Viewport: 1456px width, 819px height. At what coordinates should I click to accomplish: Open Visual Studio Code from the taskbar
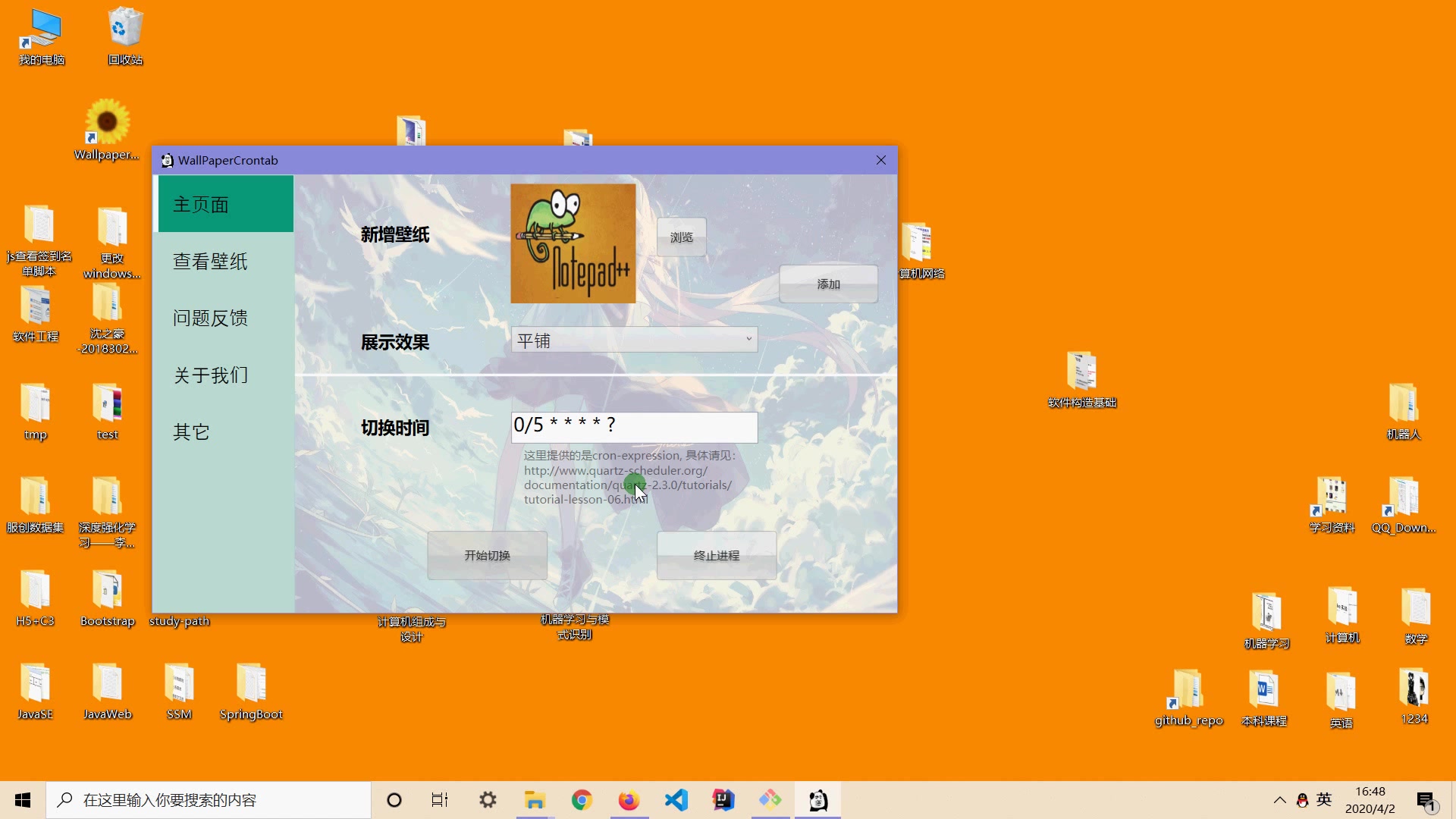point(676,800)
